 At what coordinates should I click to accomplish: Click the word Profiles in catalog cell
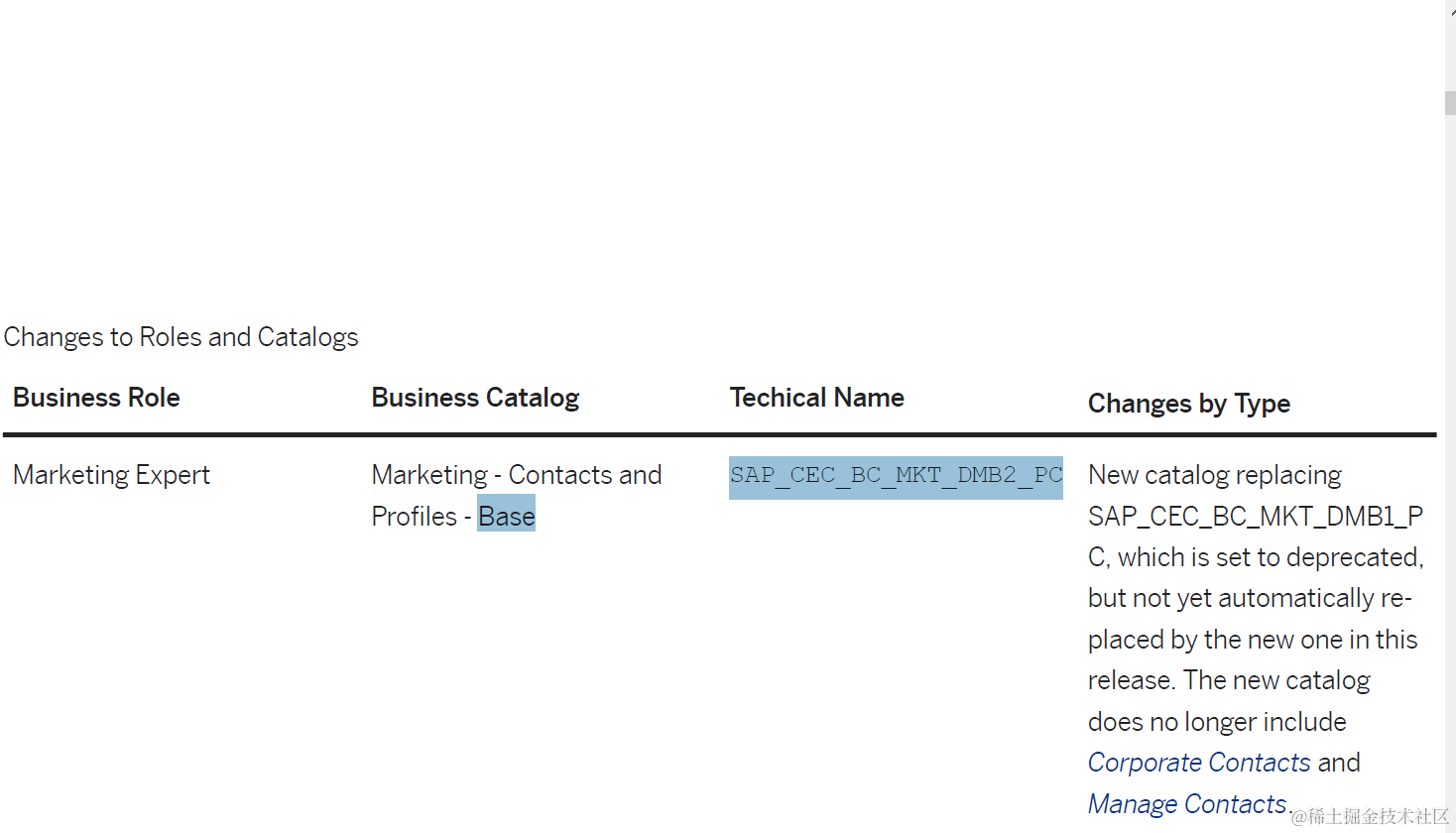pyautogui.click(x=414, y=517)
